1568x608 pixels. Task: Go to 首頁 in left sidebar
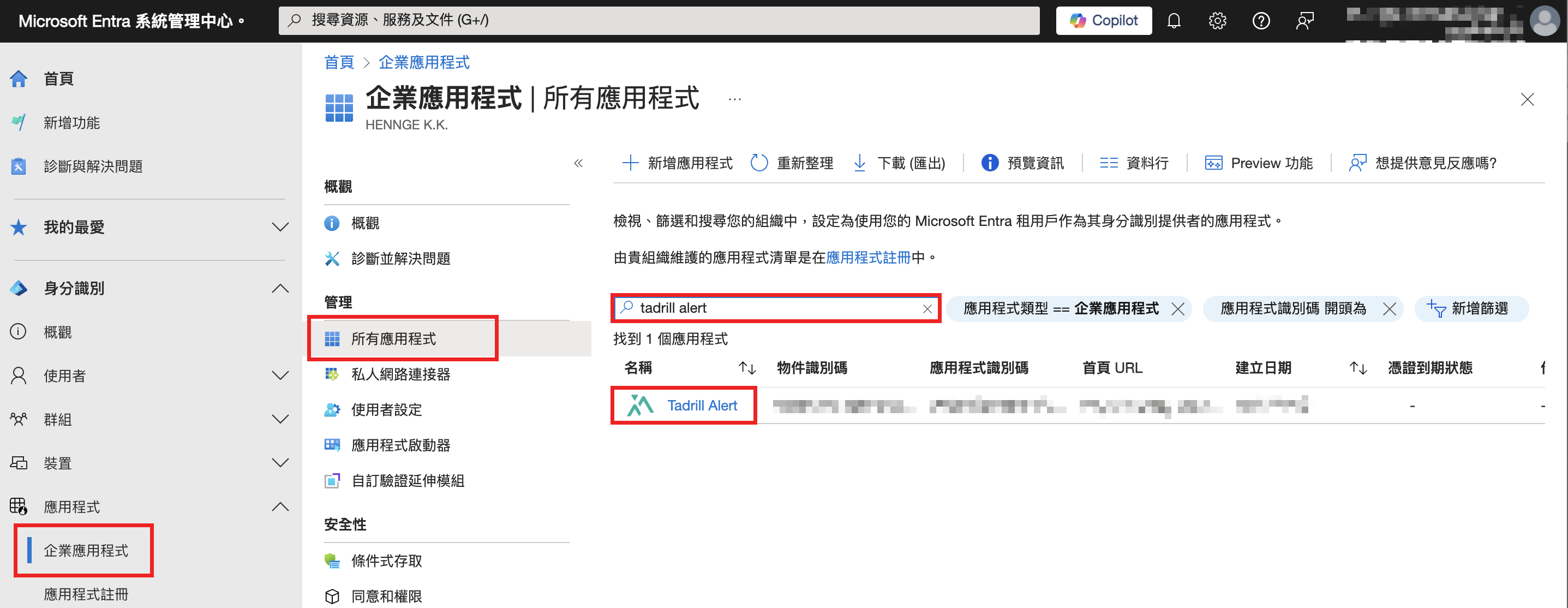pos(58,79)
